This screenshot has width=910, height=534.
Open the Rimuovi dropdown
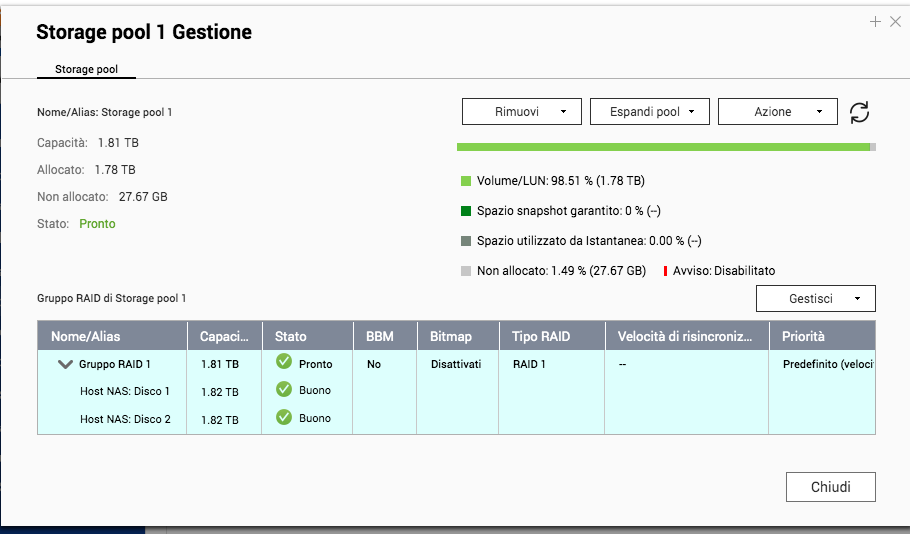522,112
